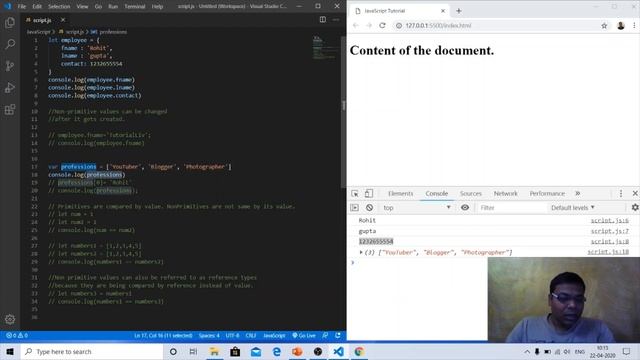The image size is (640, 360).
Task: Open script.js:6 source link
Action: (610, 220)
